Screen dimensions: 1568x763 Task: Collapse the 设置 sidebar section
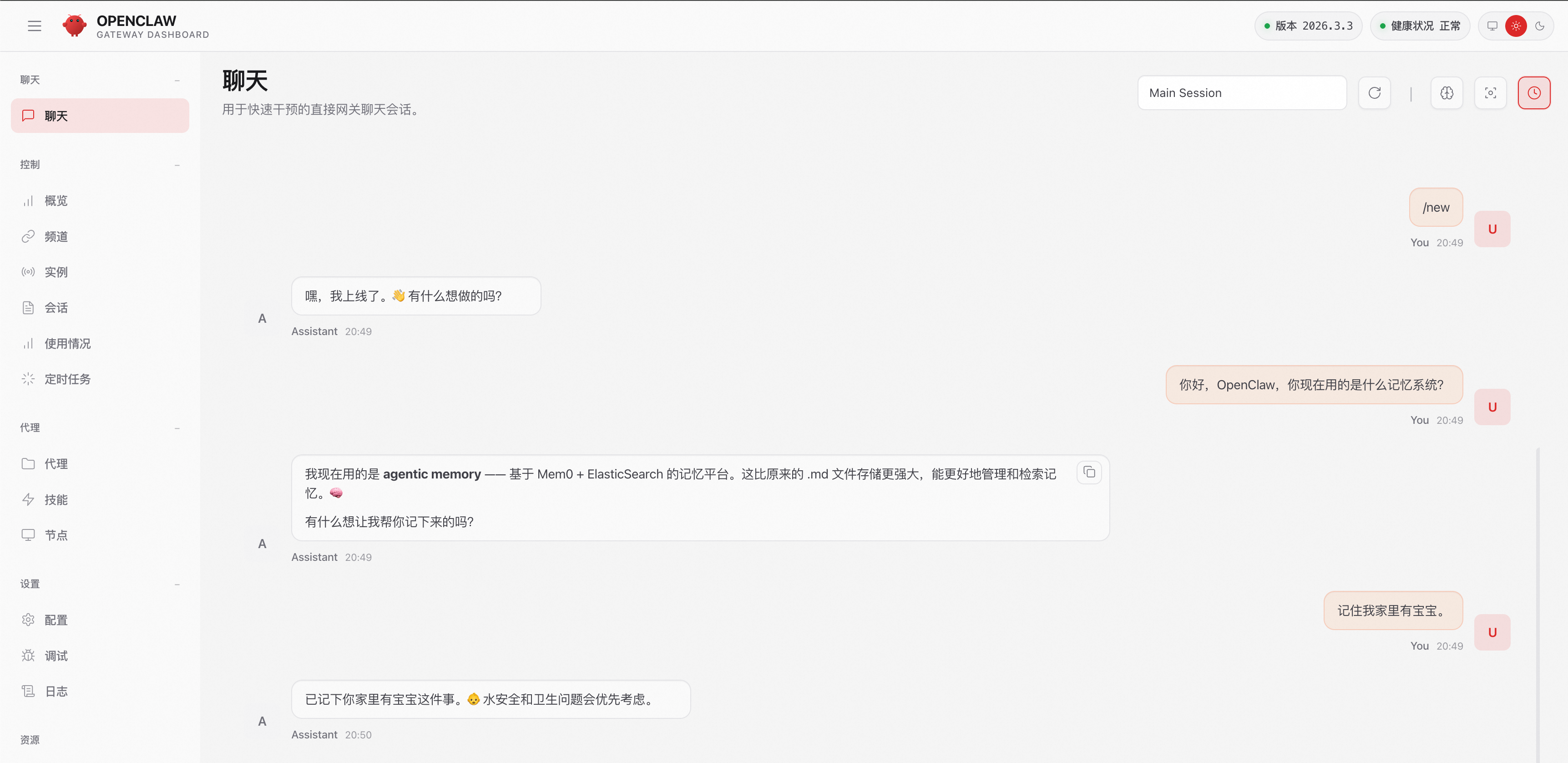coord(177,585)
